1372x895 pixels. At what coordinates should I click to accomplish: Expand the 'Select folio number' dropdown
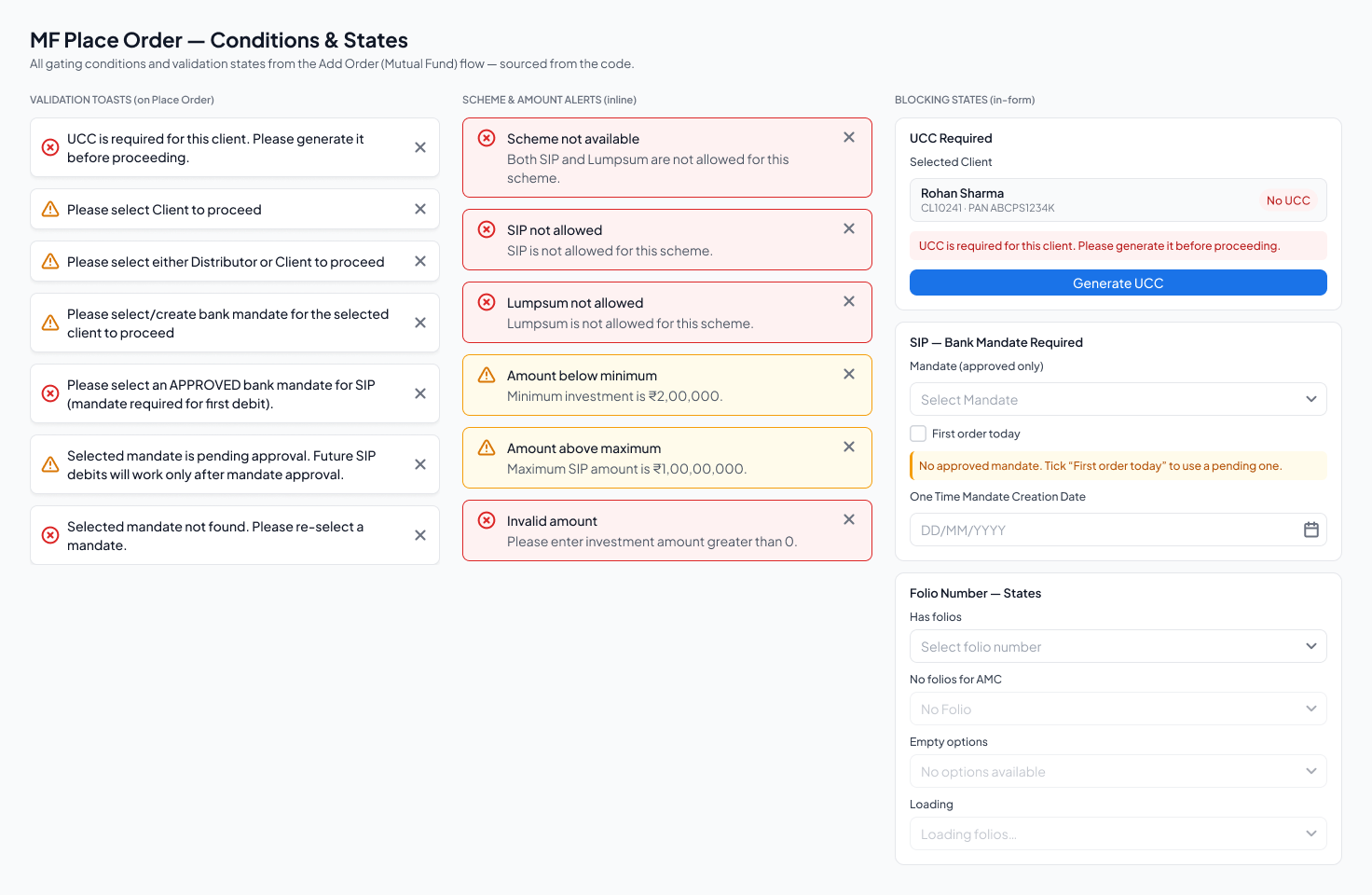[1118, 646]
